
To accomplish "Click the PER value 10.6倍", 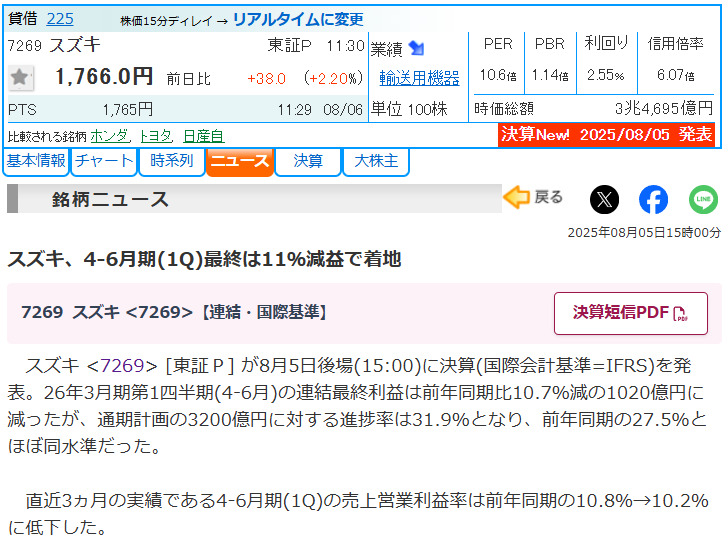I will pyautogui.click(x=498, y=75).
